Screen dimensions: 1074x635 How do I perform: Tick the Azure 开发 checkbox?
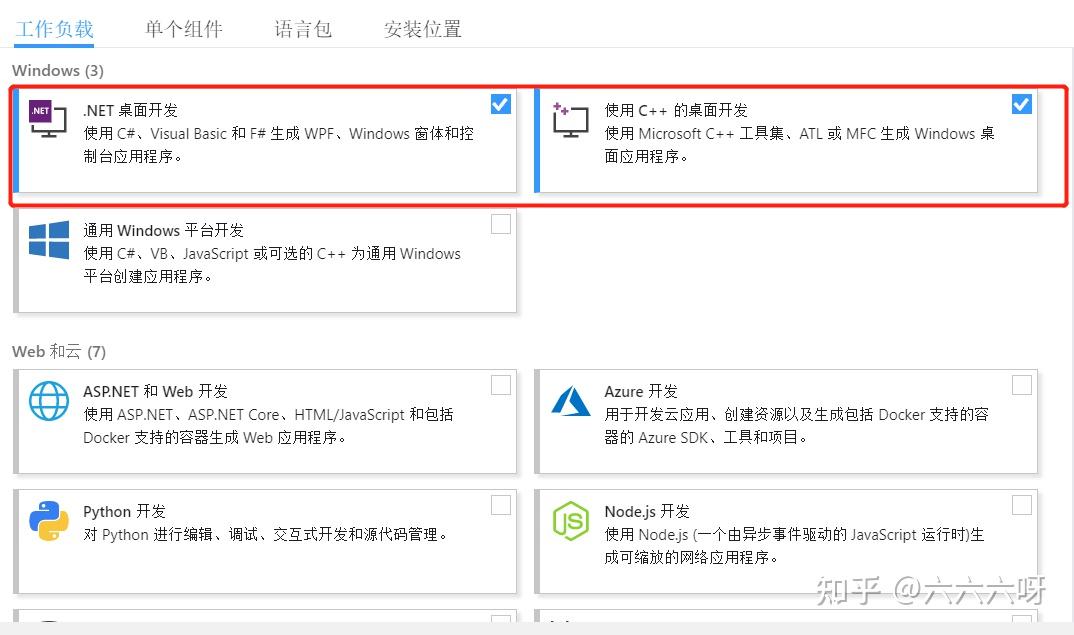1021,385
